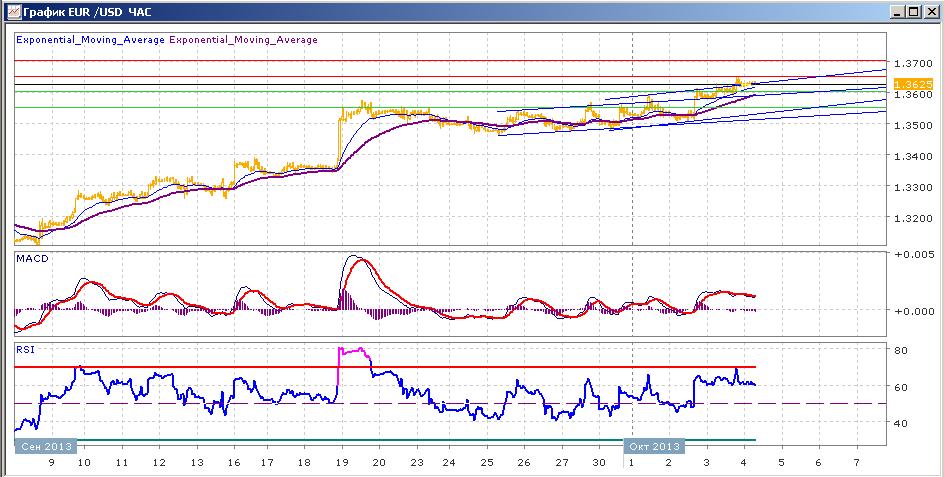Screen dimensions: 944x477
Task: Select the Сен 2013 month marker
Action: tap(46, 446)
